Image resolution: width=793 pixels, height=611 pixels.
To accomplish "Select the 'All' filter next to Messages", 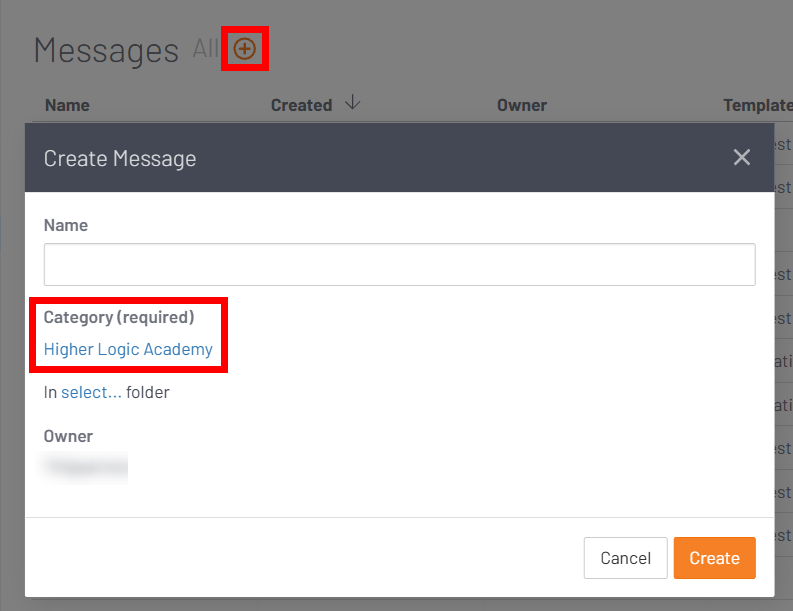I will click(x=206, y=48).
